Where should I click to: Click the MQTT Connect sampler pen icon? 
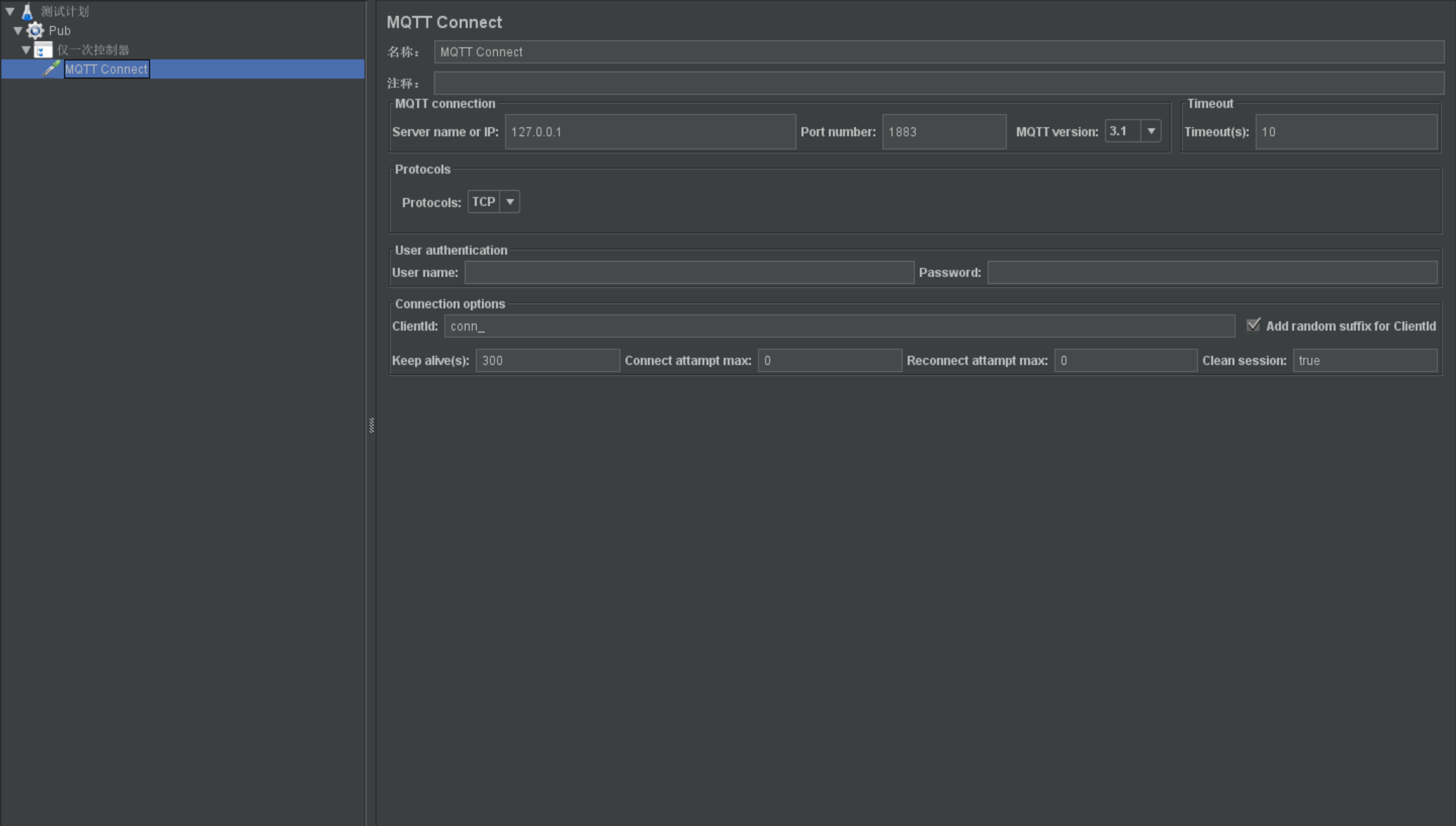point(52,69)
